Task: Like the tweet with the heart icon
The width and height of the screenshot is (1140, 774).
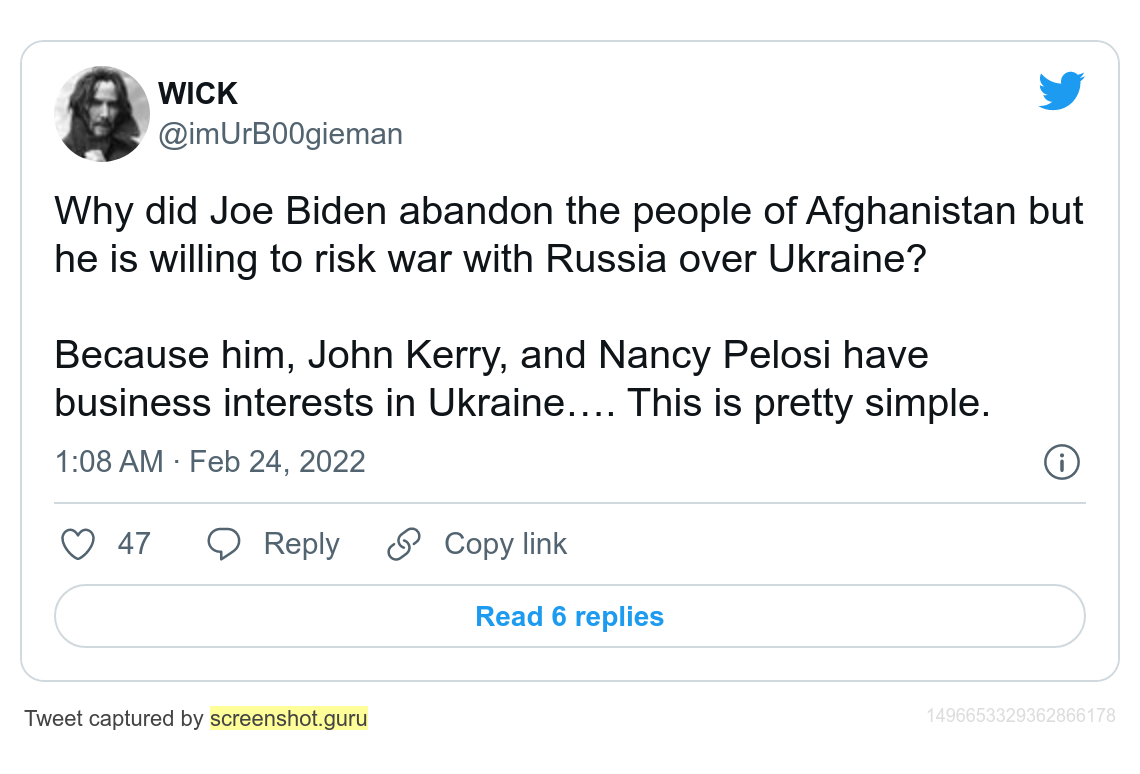Action: coord(78,544)
